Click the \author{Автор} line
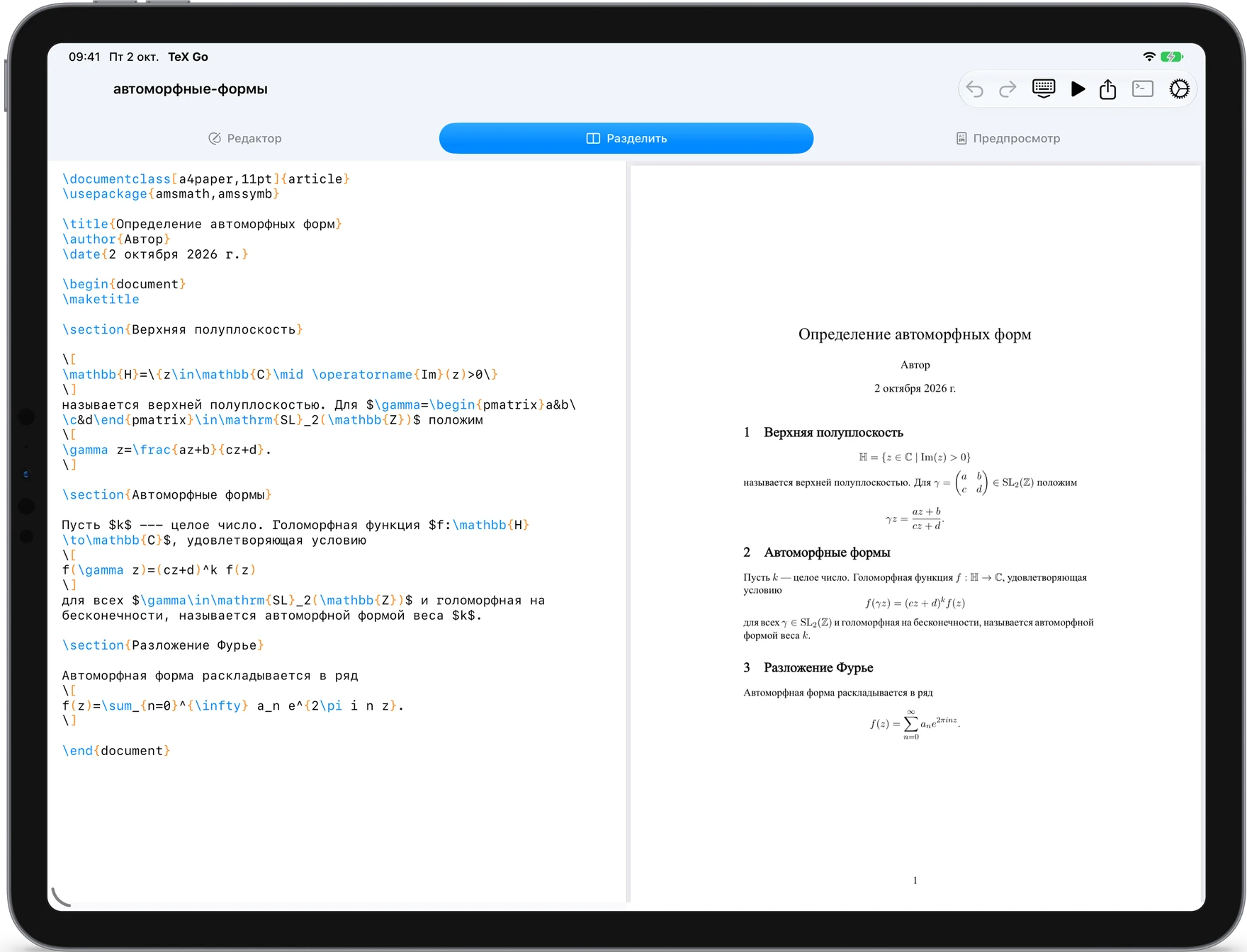This screenshot has height=952, width=1247. coord(116,239)
